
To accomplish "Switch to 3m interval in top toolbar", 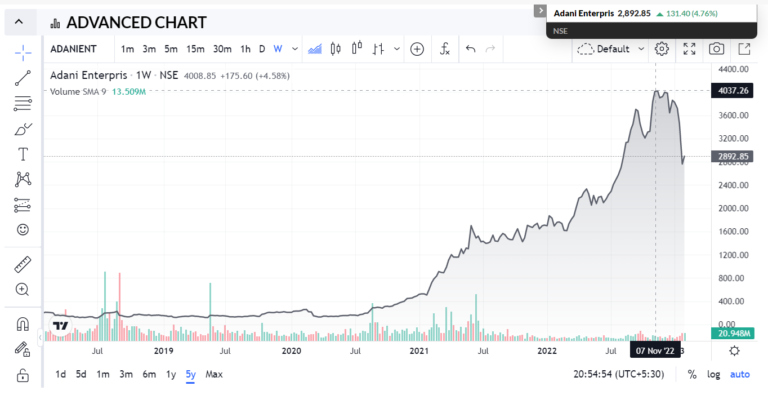I will click(x=149, y=49).
